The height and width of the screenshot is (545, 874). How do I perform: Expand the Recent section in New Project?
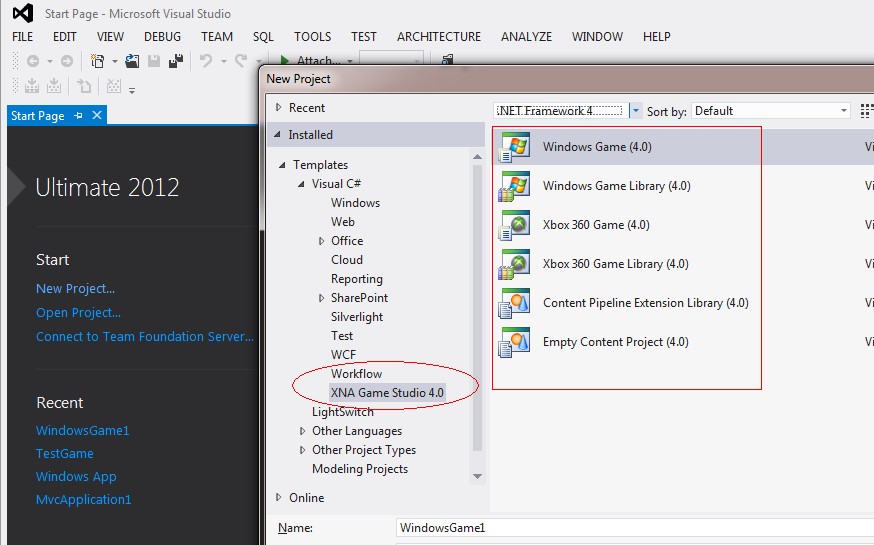[278, 107]
